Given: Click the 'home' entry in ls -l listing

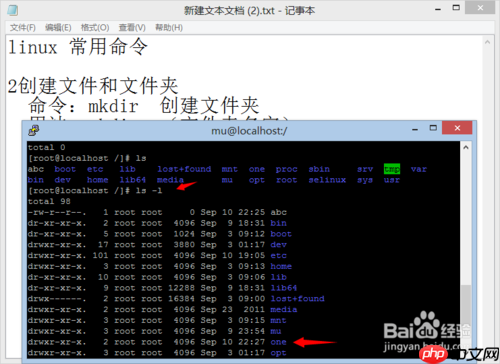Looking at the screenshot, I should (x=281, y=266).
